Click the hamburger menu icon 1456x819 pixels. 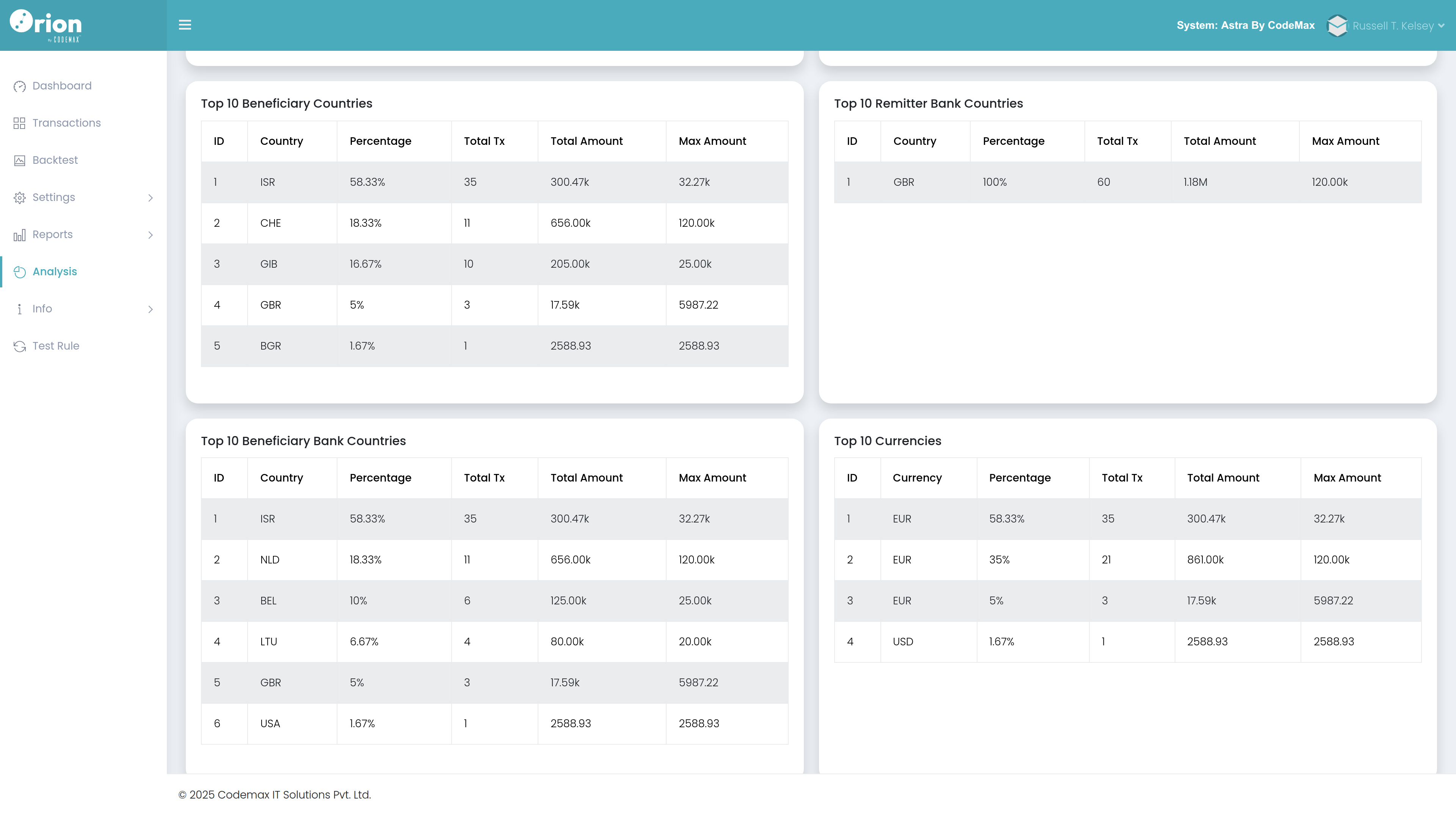tap(185, 25)
